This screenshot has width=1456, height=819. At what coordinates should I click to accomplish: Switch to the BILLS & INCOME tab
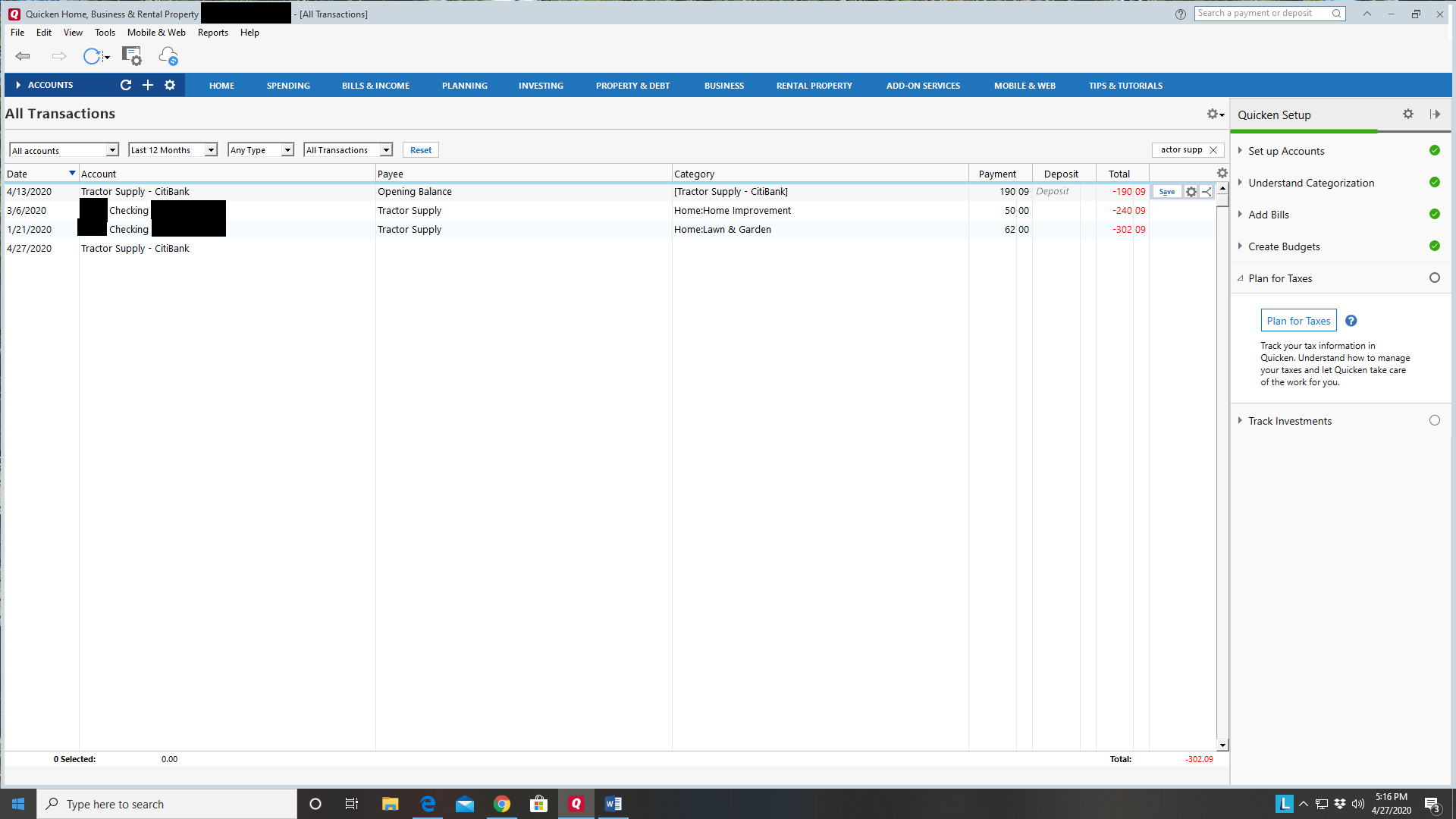tap(375, 86)
